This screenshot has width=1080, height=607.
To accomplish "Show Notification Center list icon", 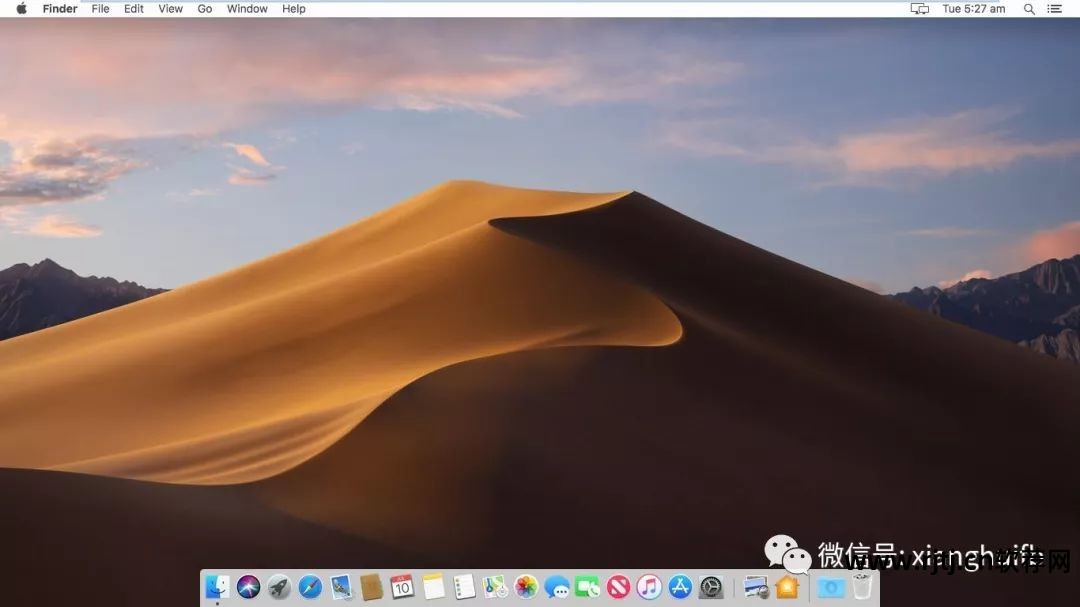I will click(x=1055, y=9).
